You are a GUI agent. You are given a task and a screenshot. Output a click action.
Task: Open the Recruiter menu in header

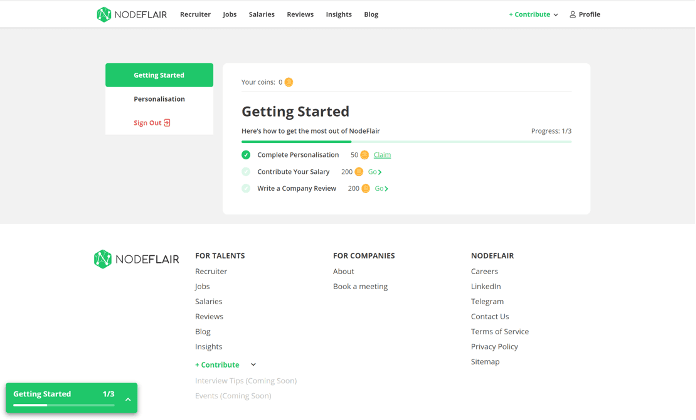[195, 15]
